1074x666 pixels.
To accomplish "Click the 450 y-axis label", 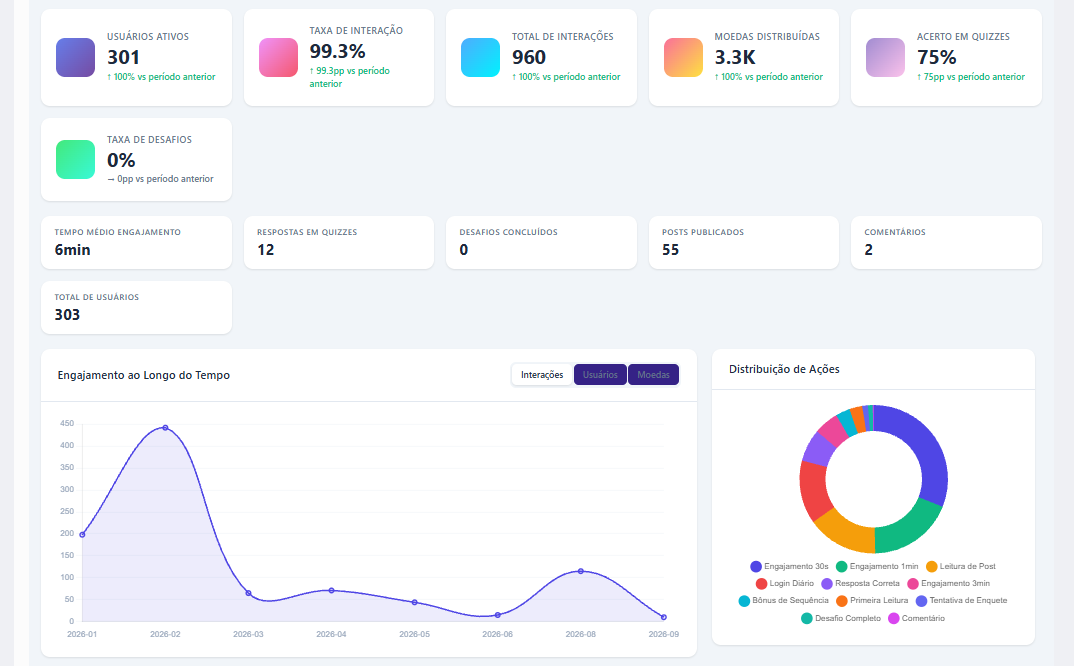I will point(67,423).
